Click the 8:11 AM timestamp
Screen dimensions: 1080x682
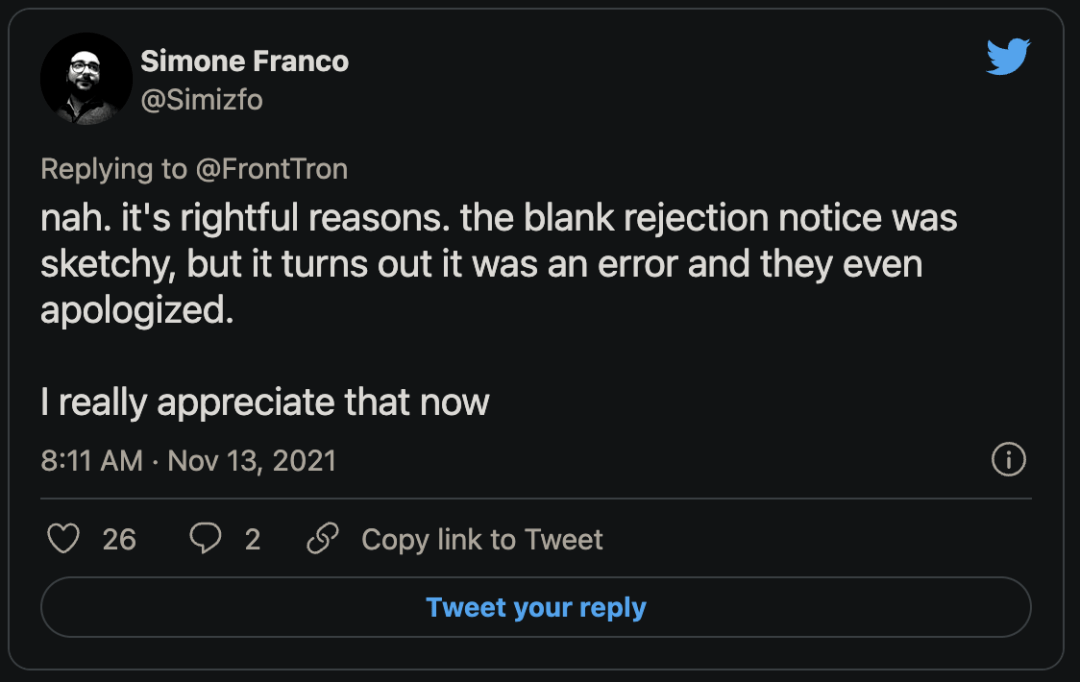point(92,461)
